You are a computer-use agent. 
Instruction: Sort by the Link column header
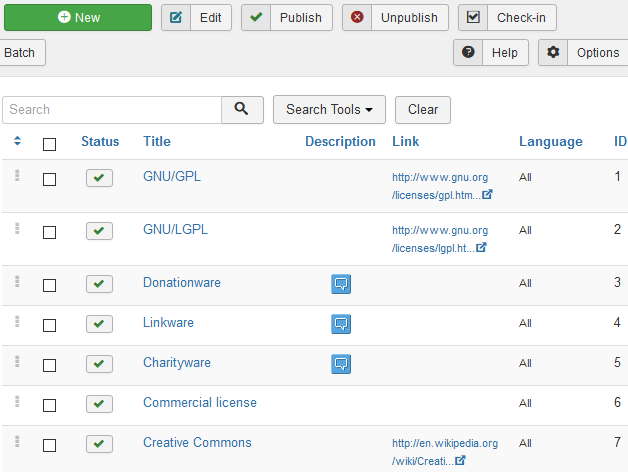click(x=405, y=141)
